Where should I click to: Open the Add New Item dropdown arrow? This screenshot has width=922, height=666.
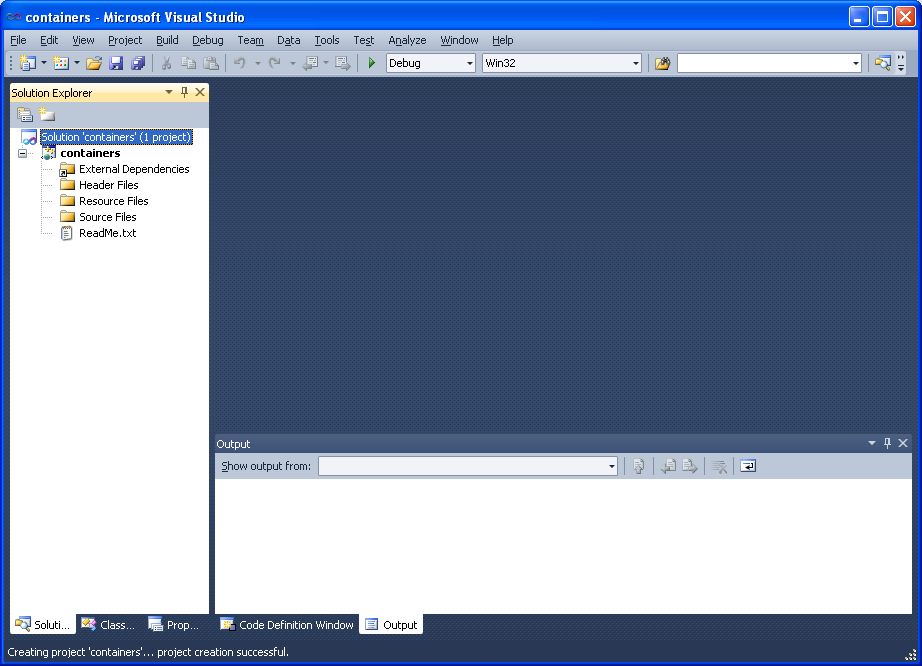[76, 63]
